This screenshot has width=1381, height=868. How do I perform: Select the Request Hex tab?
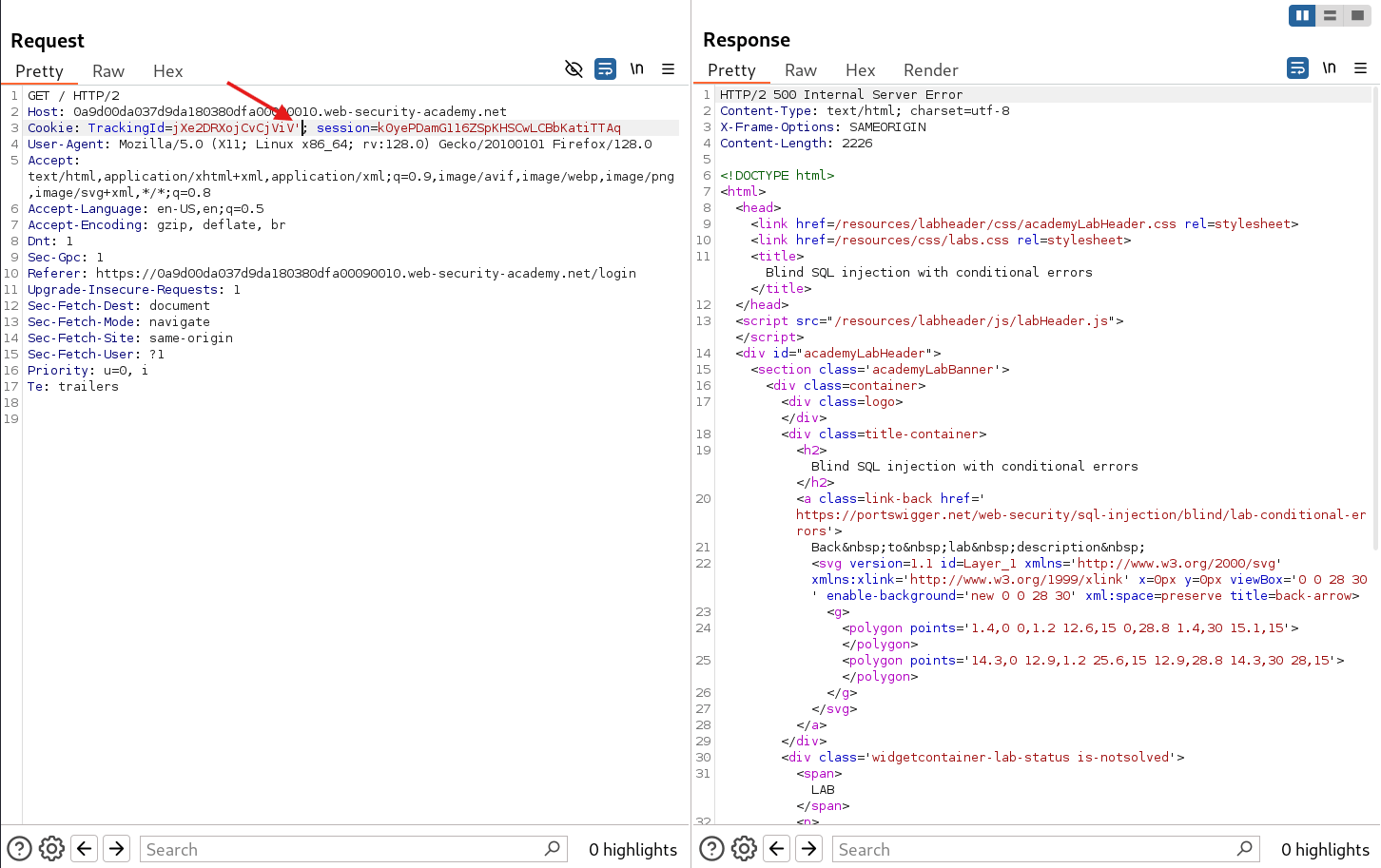[x=168, y=71]
